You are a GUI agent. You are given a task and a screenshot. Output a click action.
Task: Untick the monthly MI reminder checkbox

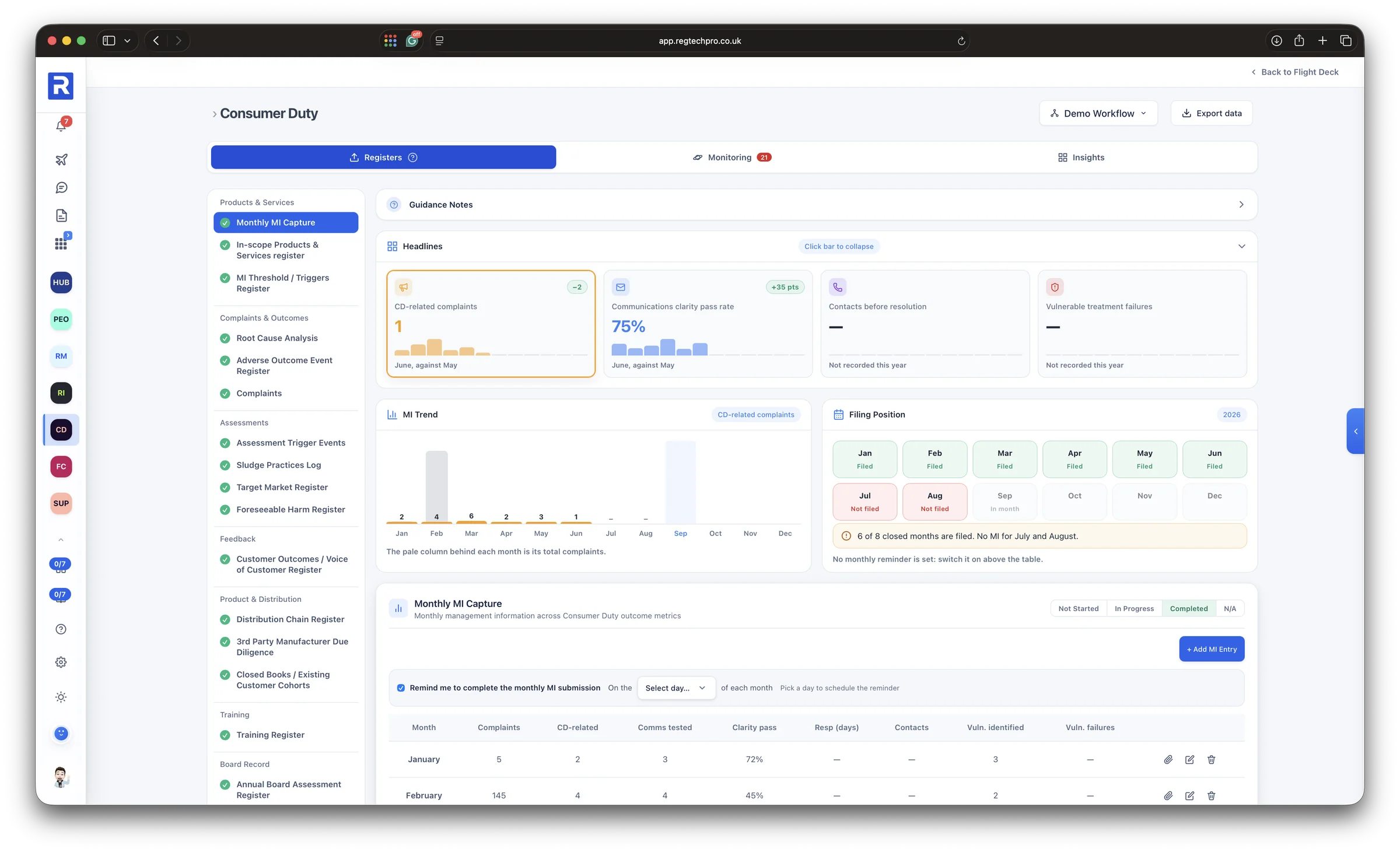point(401,688)
